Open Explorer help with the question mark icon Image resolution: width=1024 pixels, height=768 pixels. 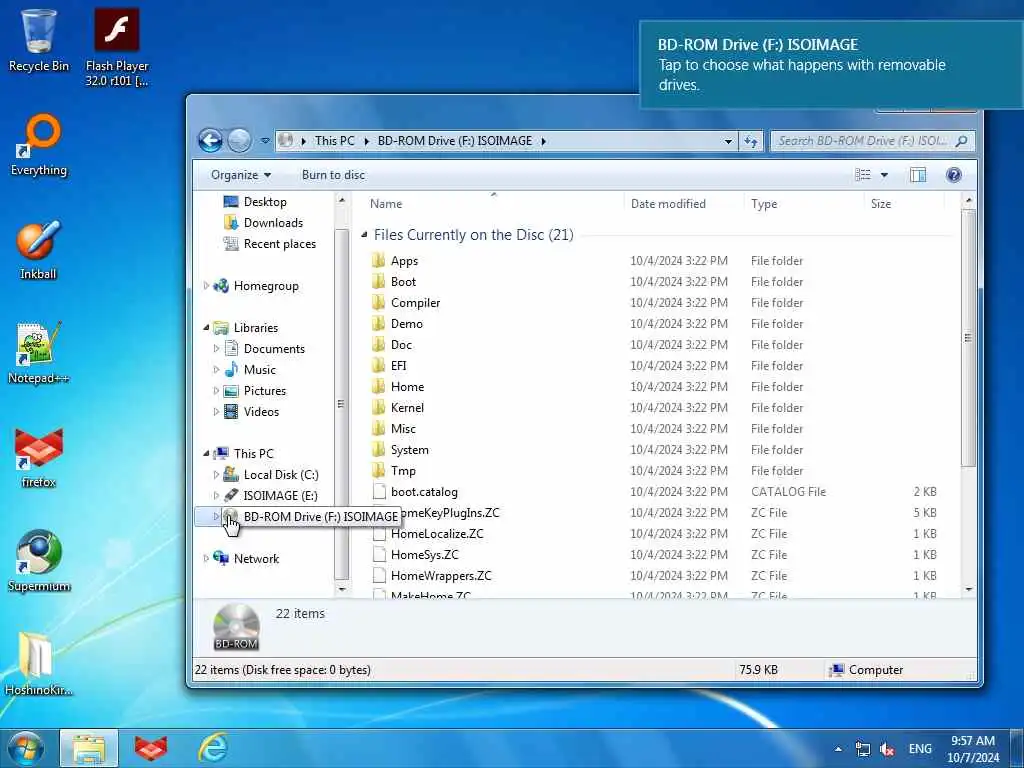[953, 174]
